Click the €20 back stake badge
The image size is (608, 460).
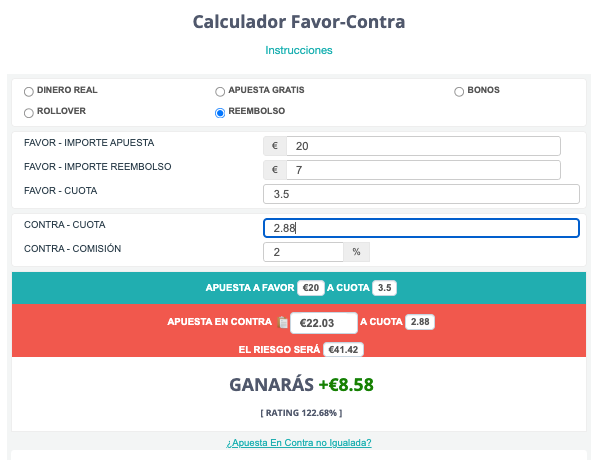coord(311,288)
